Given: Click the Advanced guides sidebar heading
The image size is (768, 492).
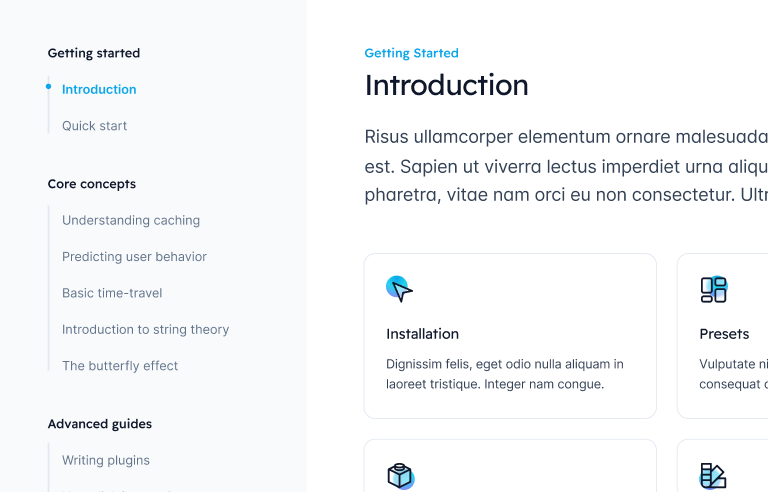Looking at the screenshot, I should coord(100,424).
